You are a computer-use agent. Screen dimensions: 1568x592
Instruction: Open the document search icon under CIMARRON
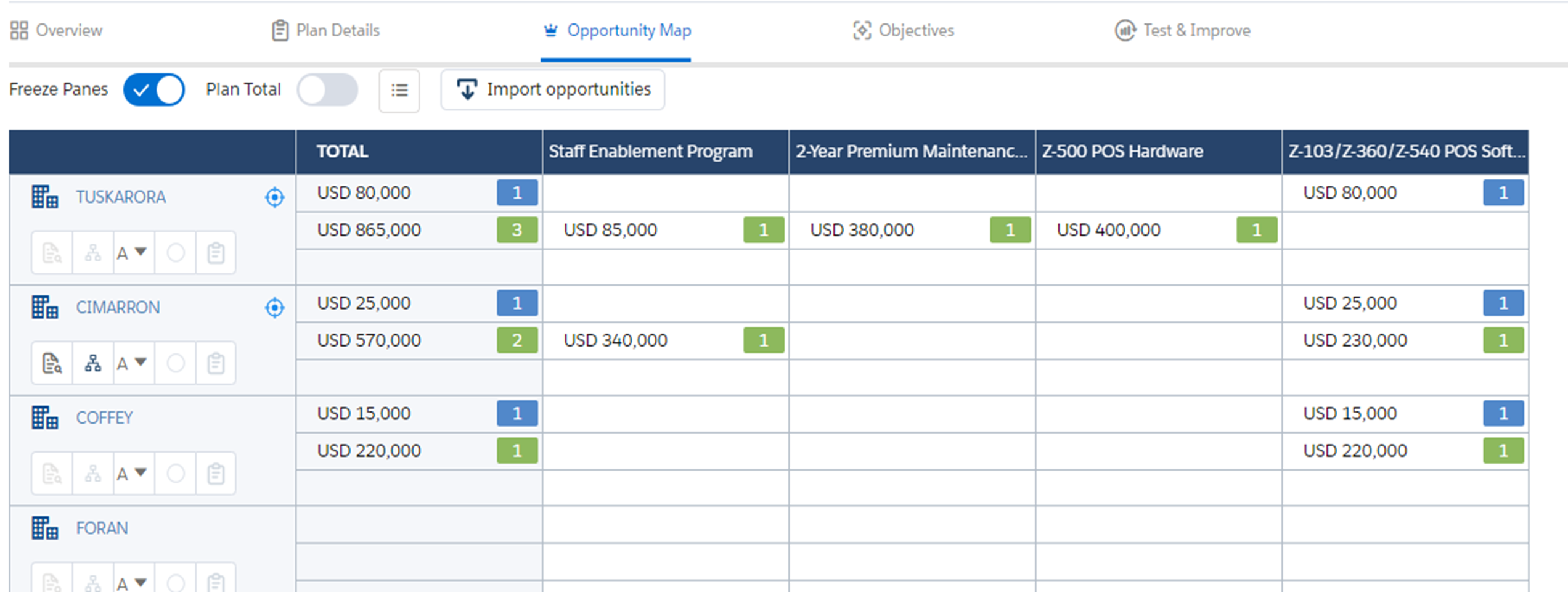click(x=52, y=363)
